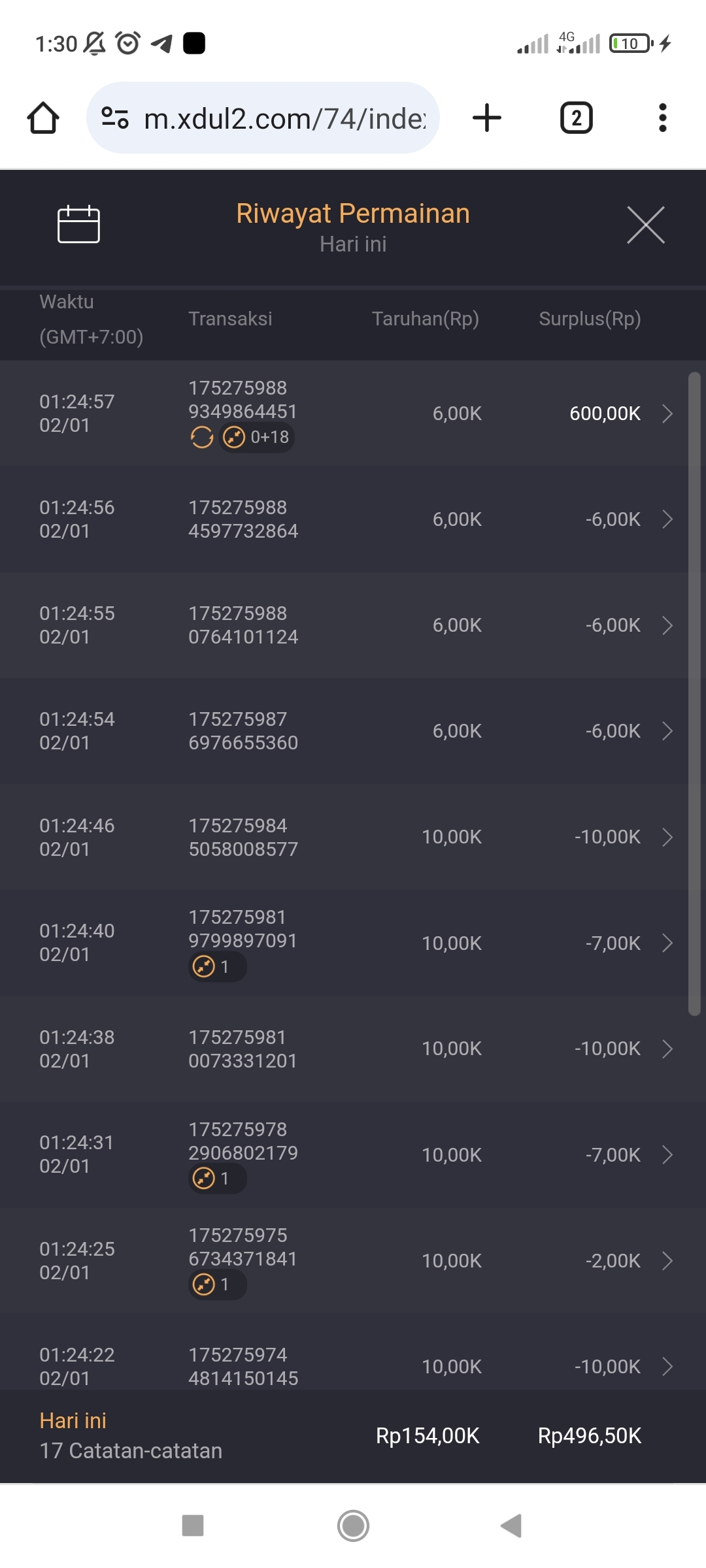
Task: Click the m.xdul2.com address bar
Action: click(284, 118)
